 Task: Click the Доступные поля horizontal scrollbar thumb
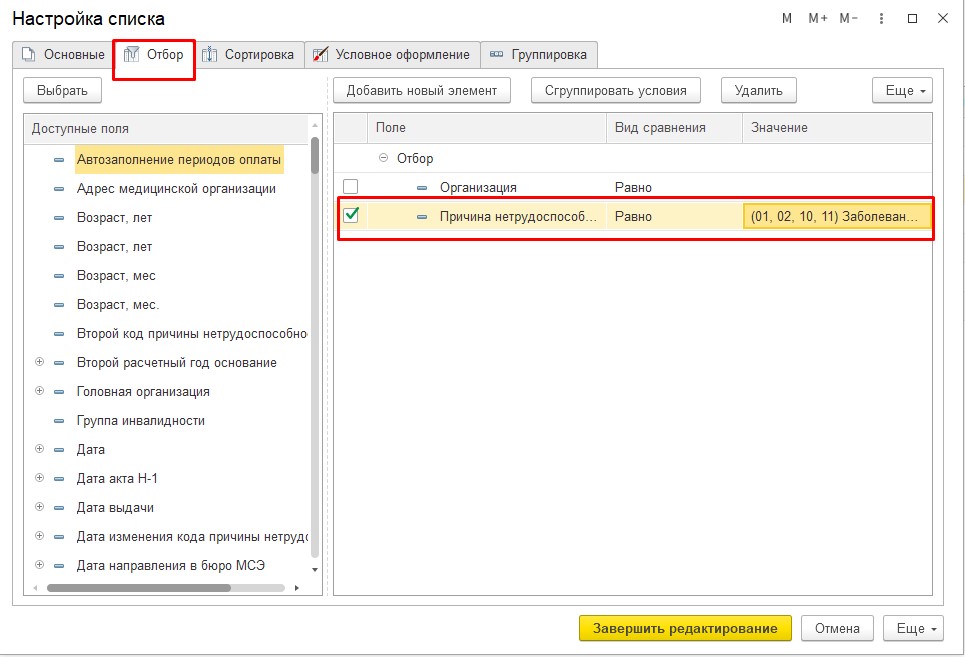tap(138, 588)
